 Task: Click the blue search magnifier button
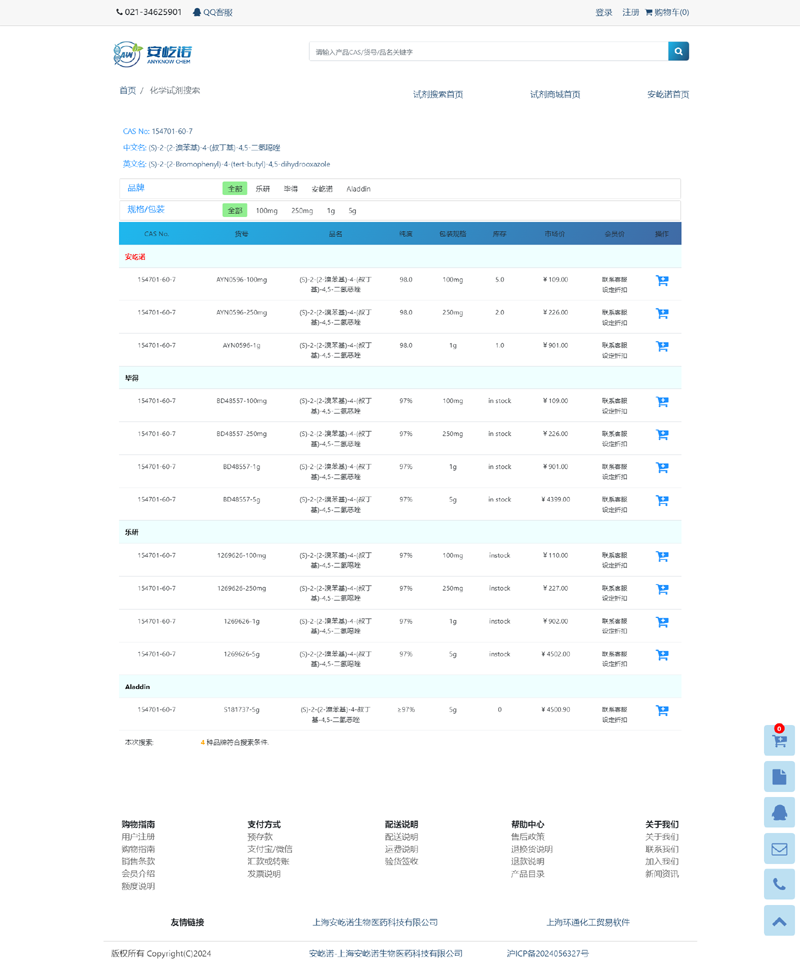(x=678, y=51)
